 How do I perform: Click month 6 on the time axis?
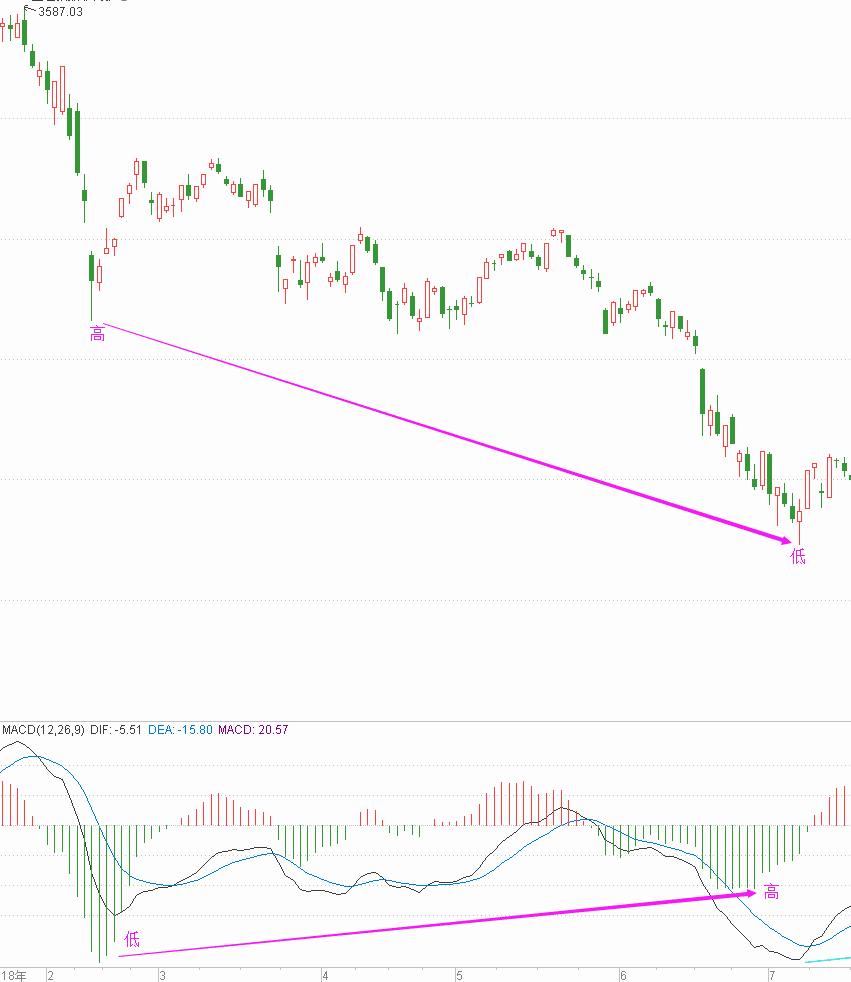click(622, 974)
